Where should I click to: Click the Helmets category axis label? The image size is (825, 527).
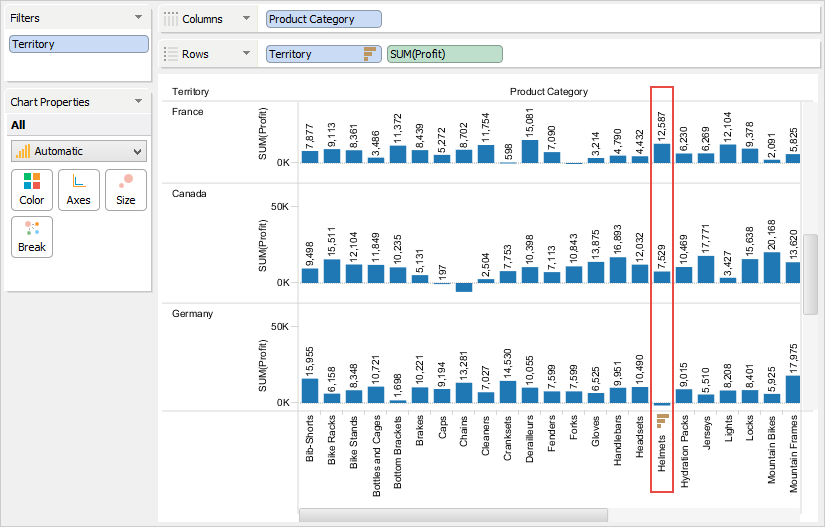pyautogui.click(x=661, y=466)
